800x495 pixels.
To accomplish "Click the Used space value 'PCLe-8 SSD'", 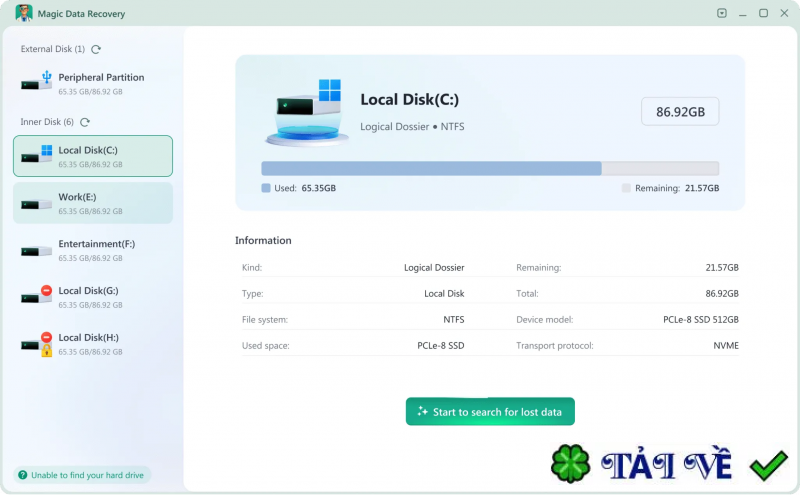I will [441, 345].
